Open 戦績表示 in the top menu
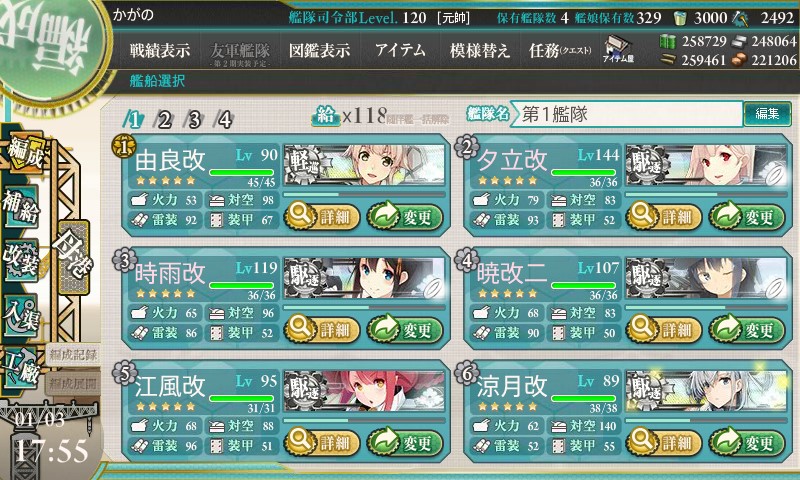This screenshot has height=480, width=800. [160, 50]
